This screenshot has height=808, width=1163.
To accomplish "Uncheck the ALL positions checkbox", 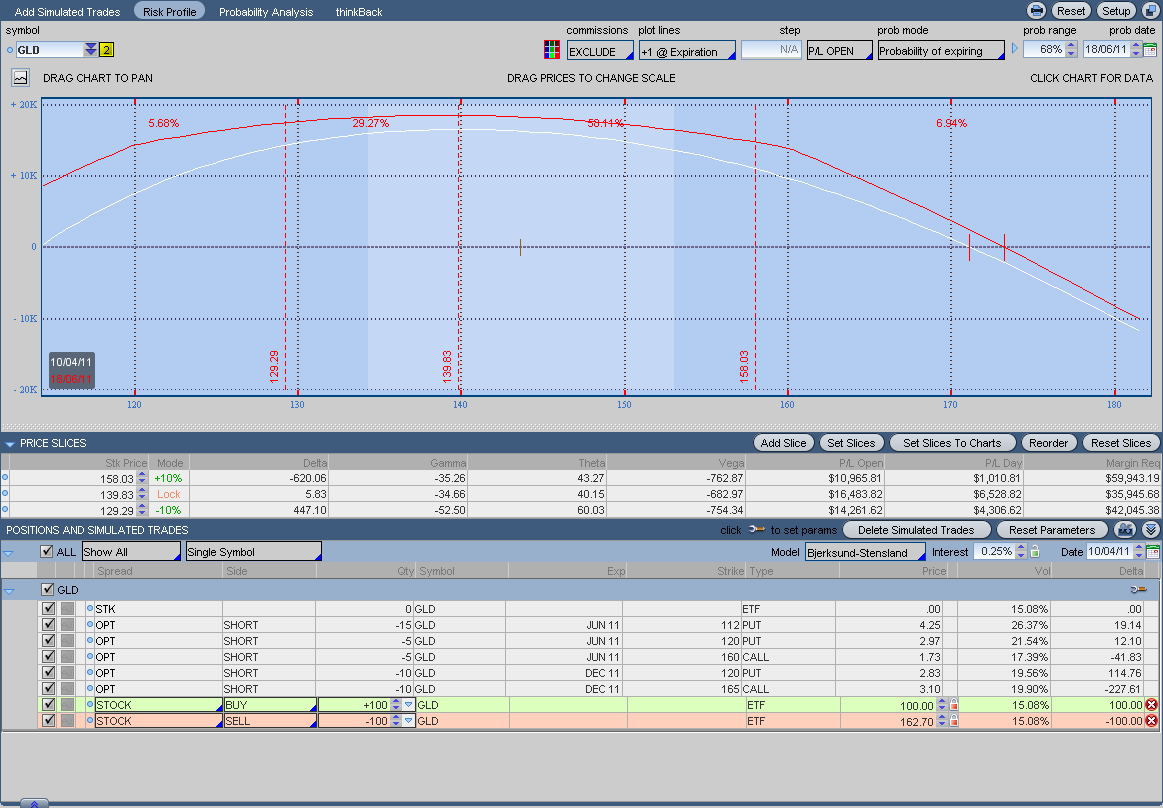I will point(47,552).
